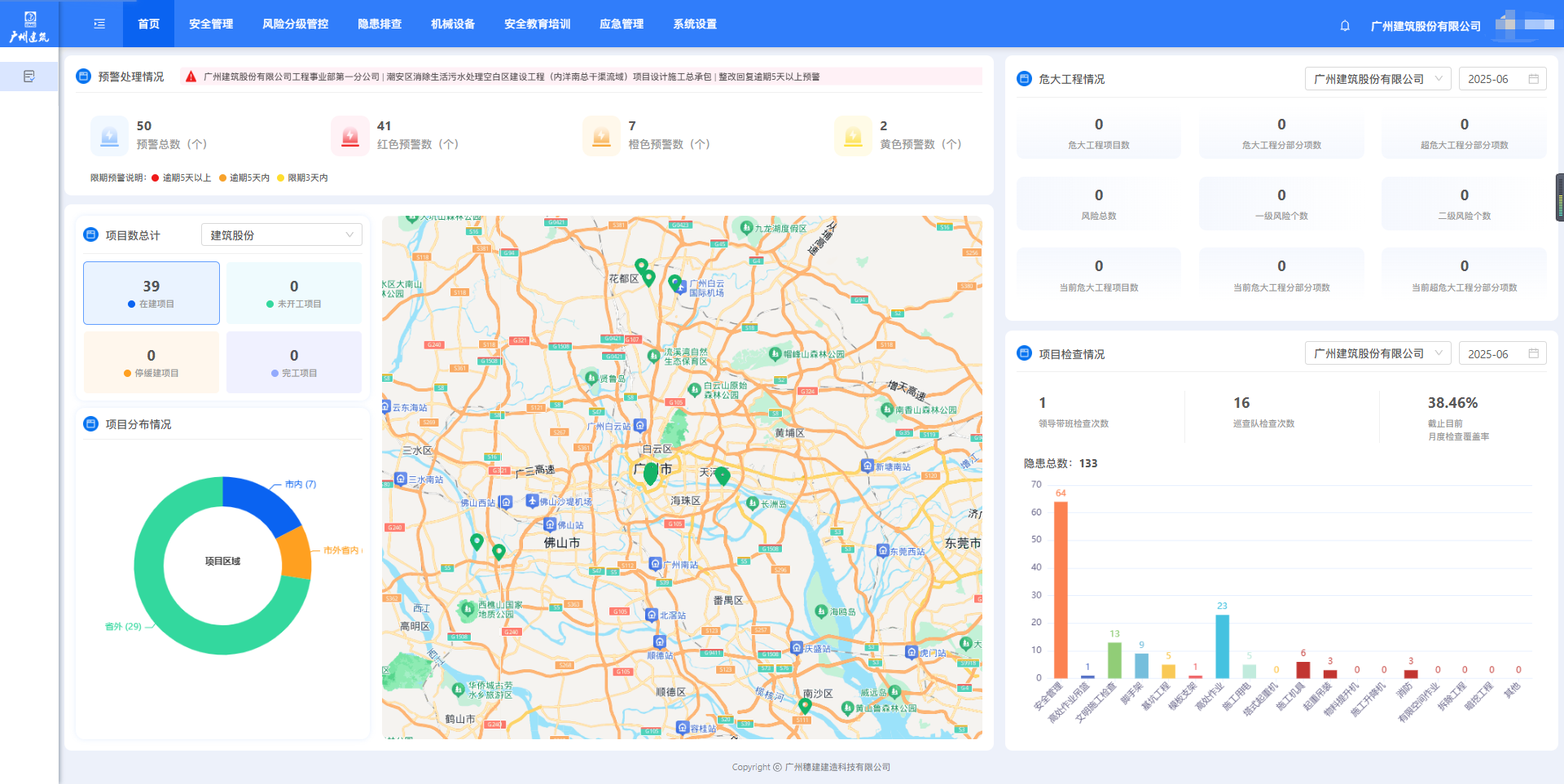Screen dimensions: 1564x784
Task: Expand company dropdown in 项目检查情况 panel
Action: [x=1377, y=354]
